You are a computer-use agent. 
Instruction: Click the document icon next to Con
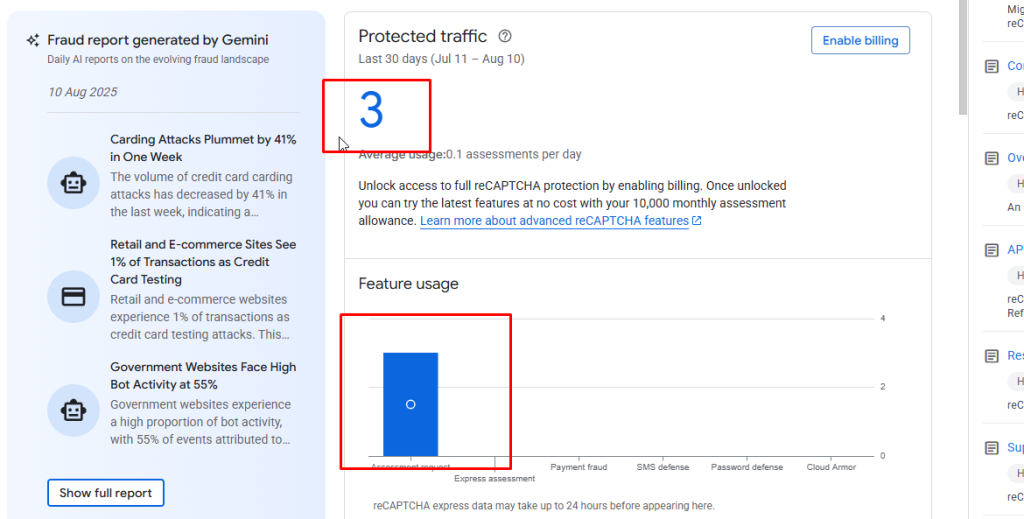(992, 66)
